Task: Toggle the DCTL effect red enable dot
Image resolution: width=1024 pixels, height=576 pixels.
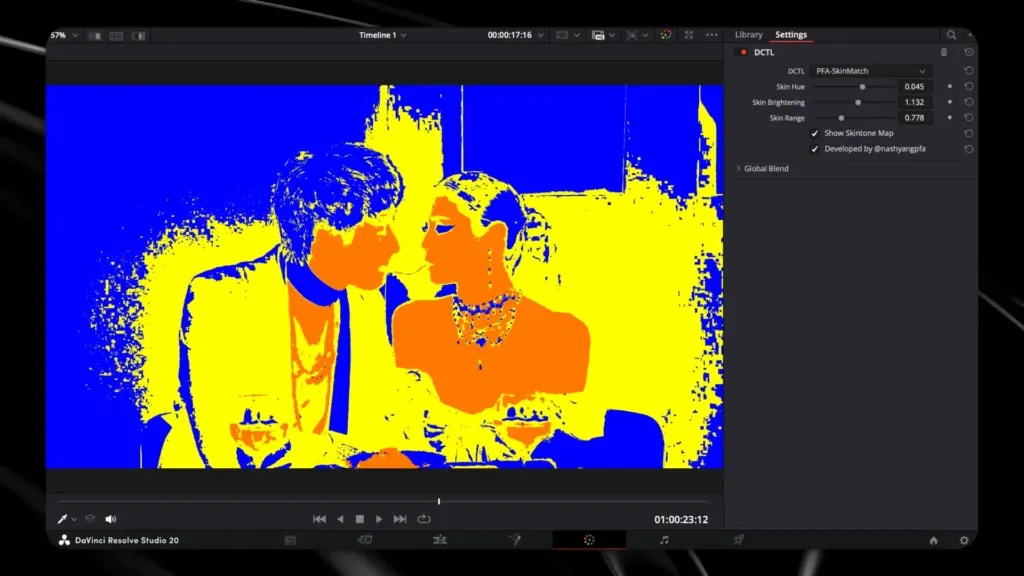Action: pyautogui.click(x=743, y=52)
